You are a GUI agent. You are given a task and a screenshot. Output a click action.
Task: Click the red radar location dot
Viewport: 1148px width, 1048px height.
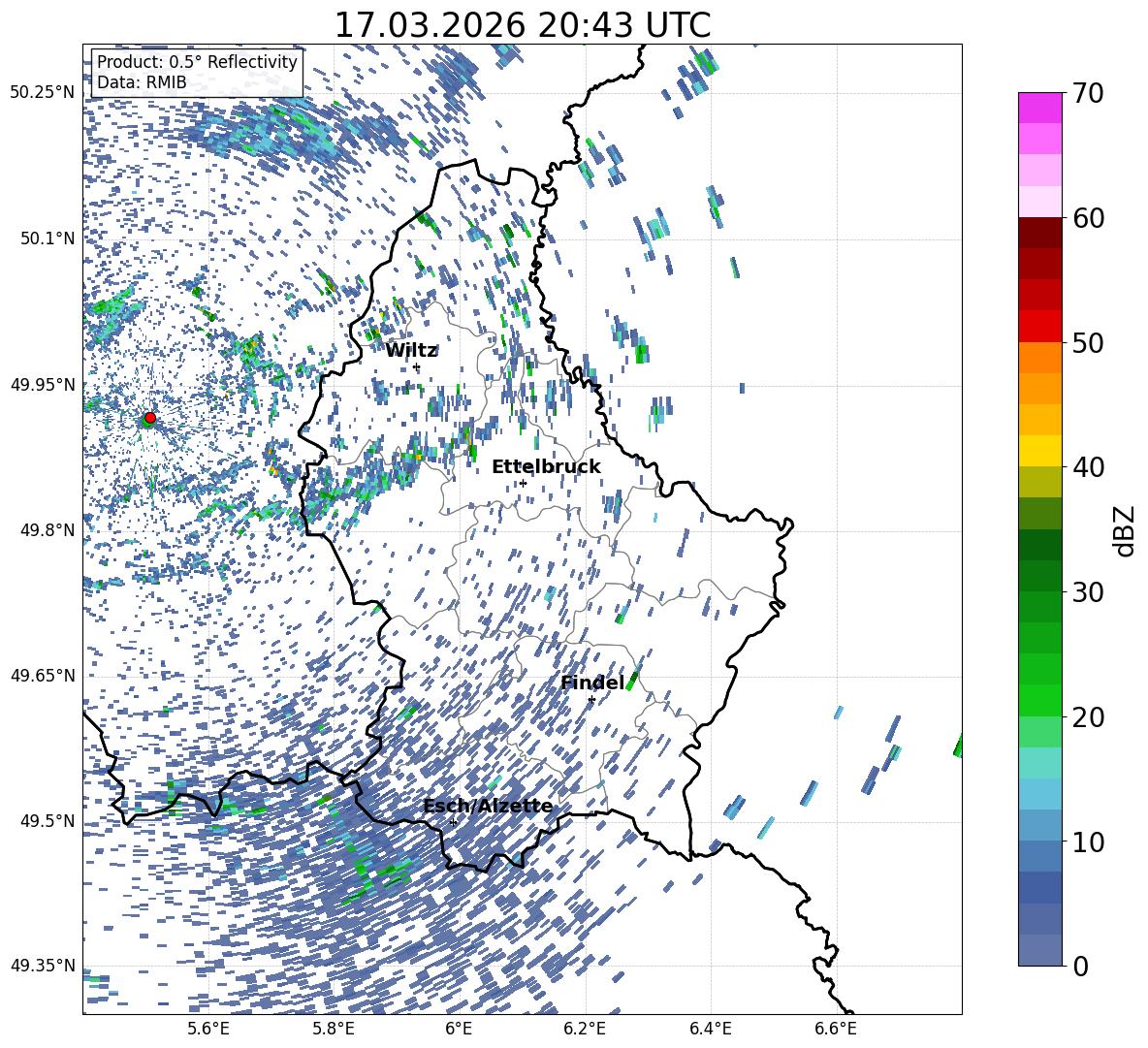[x=150, y=418]
